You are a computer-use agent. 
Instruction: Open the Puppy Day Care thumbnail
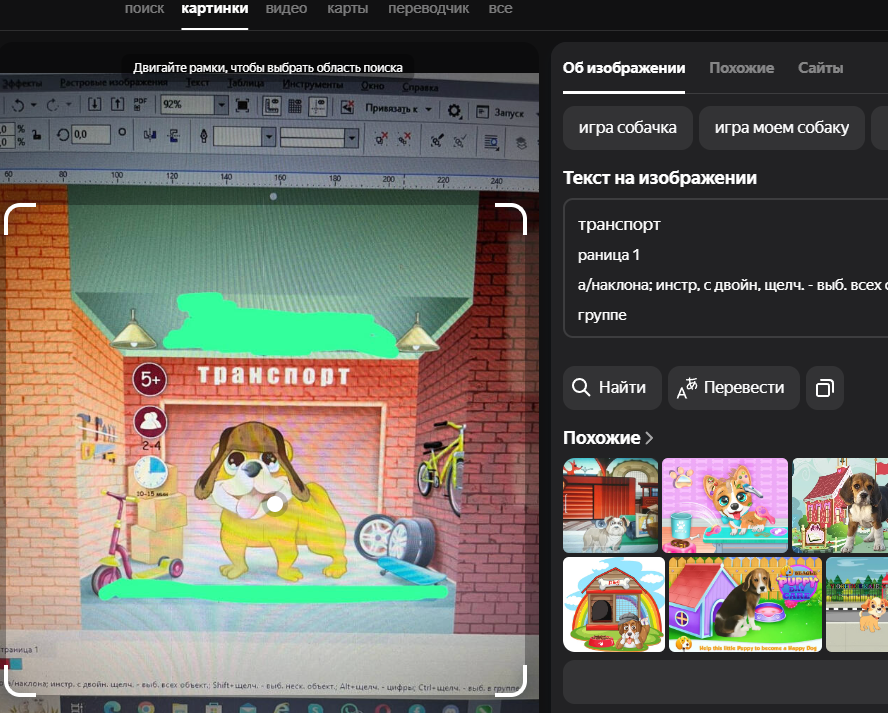point(745,604)
